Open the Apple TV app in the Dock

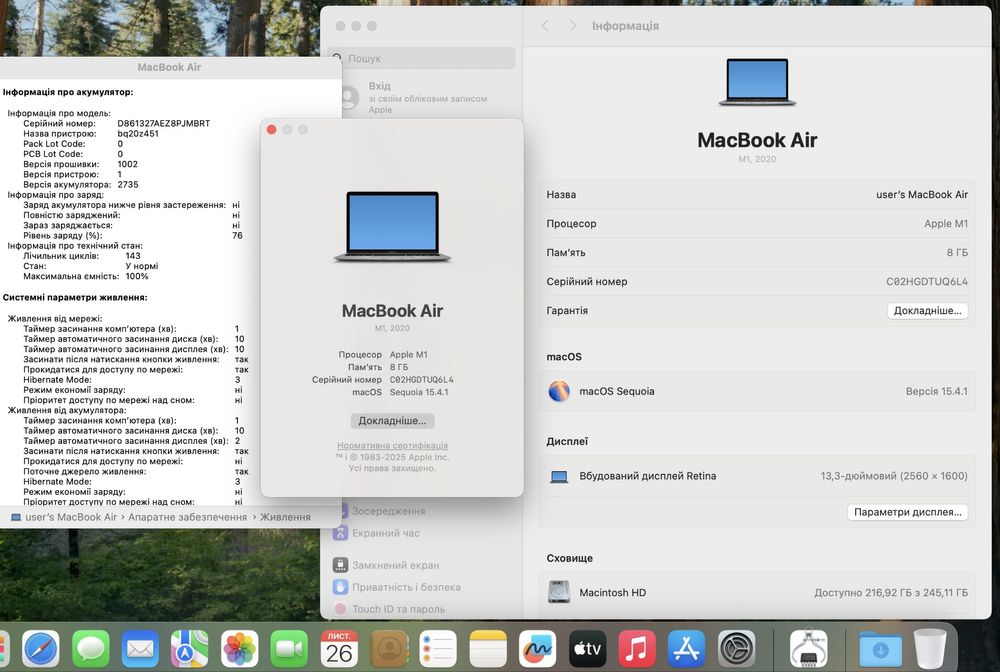587,648
